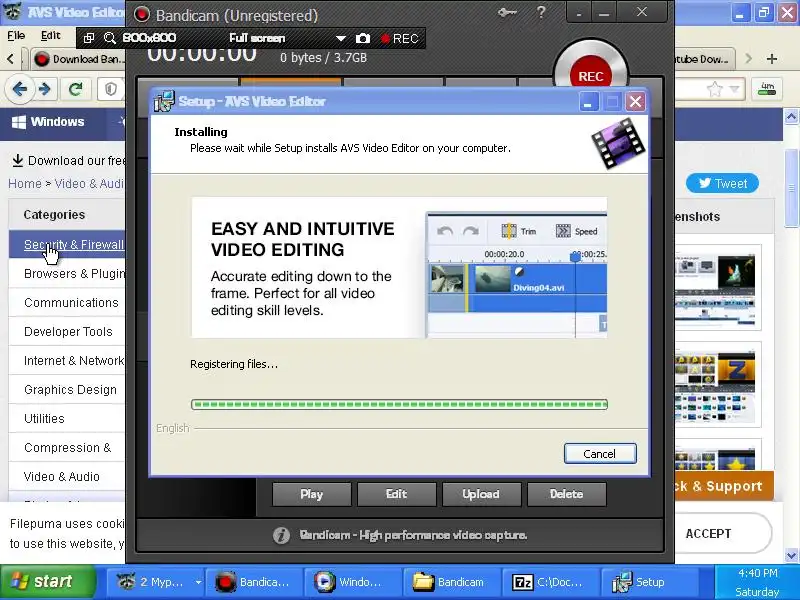
Task: Click the Bandicam info icon at bottom
Action: [281, 535]
